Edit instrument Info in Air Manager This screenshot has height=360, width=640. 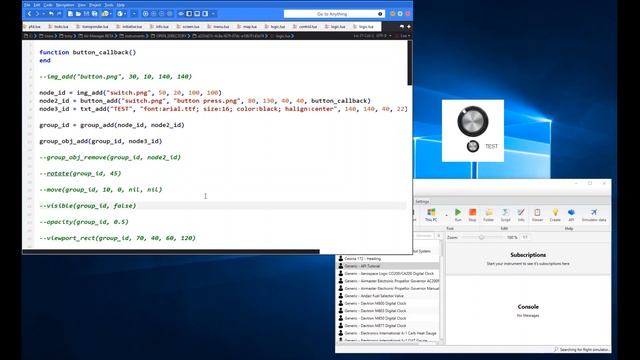pyautogui.click(x=521, y=214)
